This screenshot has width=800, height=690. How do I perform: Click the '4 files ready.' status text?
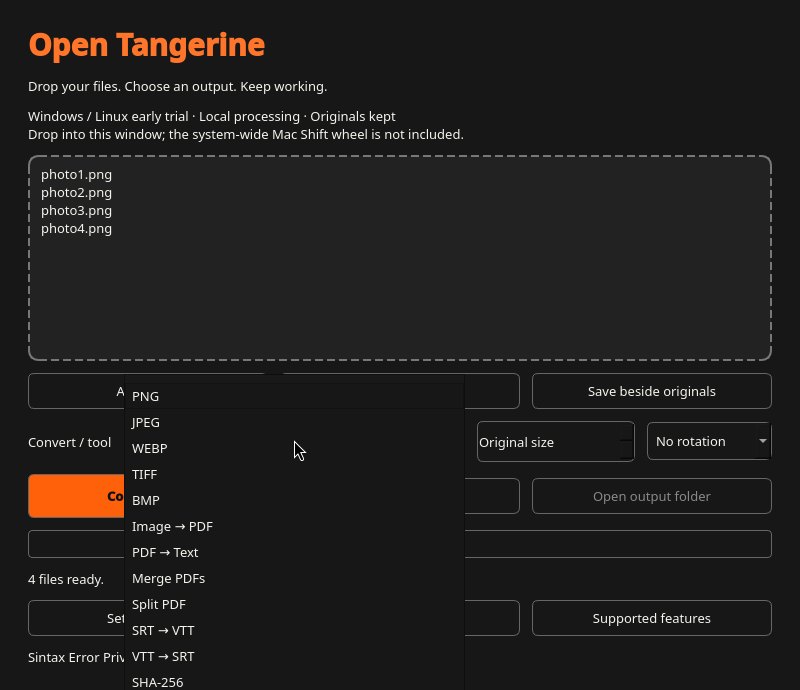coord(66,579)
